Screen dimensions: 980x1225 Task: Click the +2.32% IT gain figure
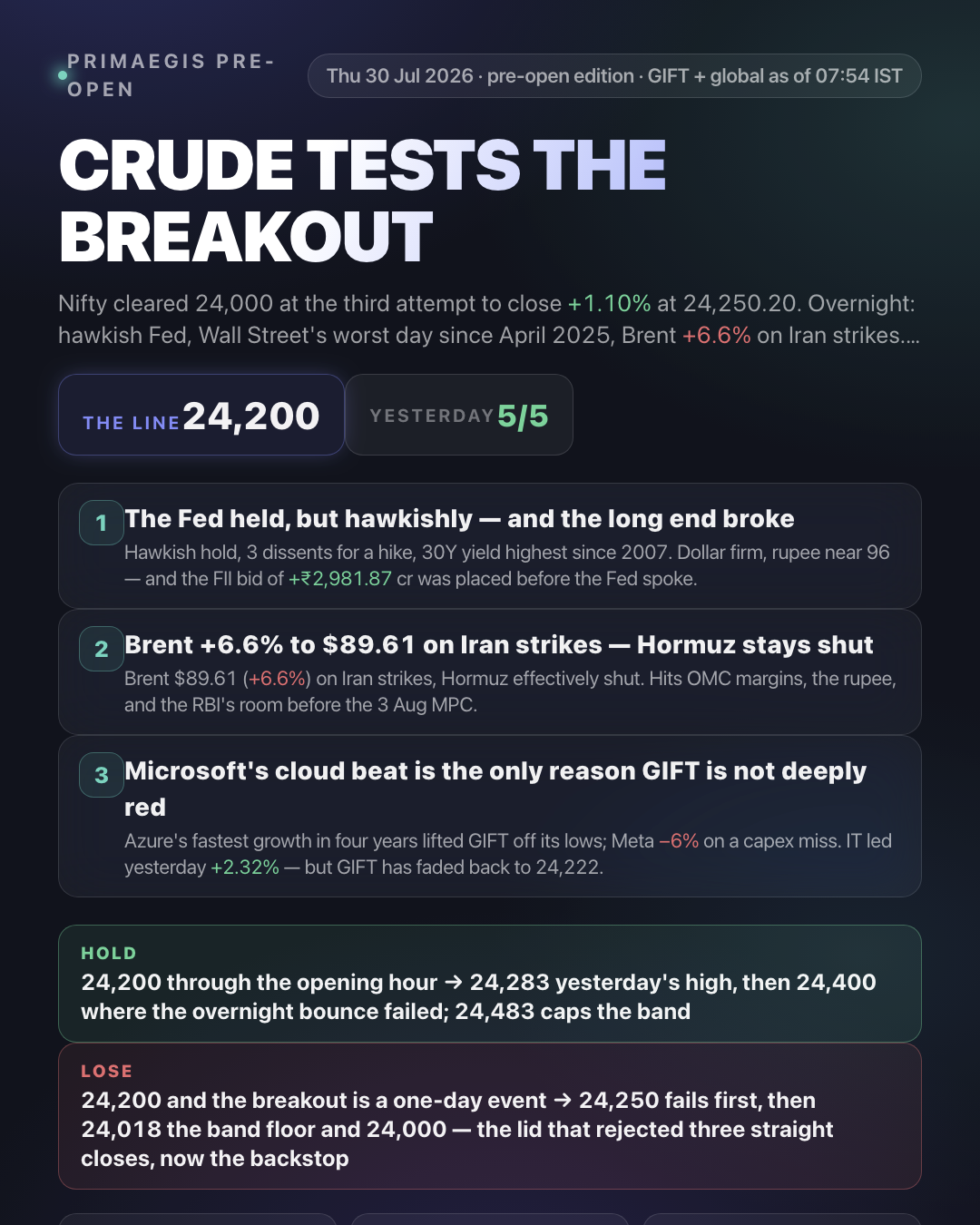[245, 867]
